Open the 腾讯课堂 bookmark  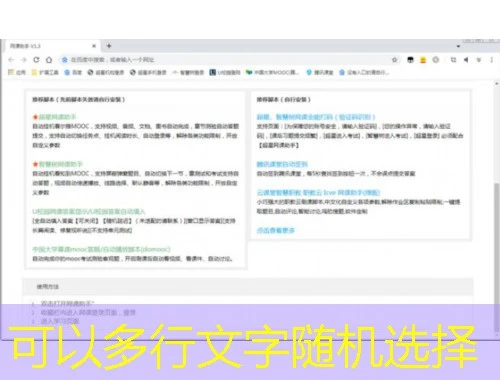point(320,72)
